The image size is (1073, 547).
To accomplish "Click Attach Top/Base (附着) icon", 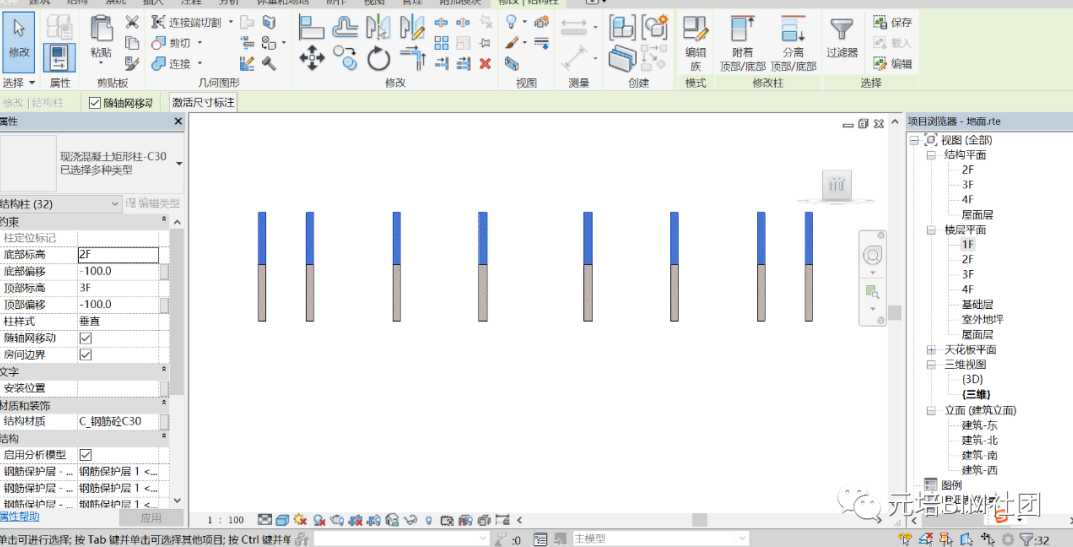I will (x=742, y=38).
